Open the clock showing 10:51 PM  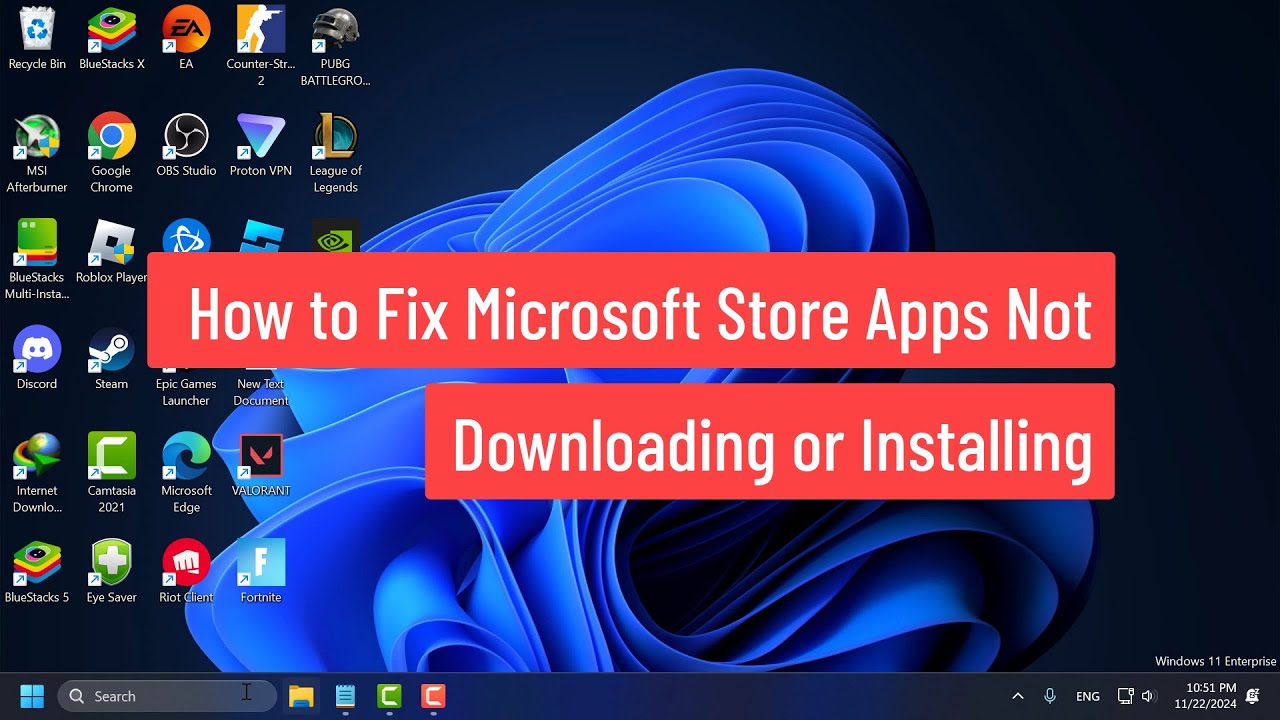(x=1204, y=696)
